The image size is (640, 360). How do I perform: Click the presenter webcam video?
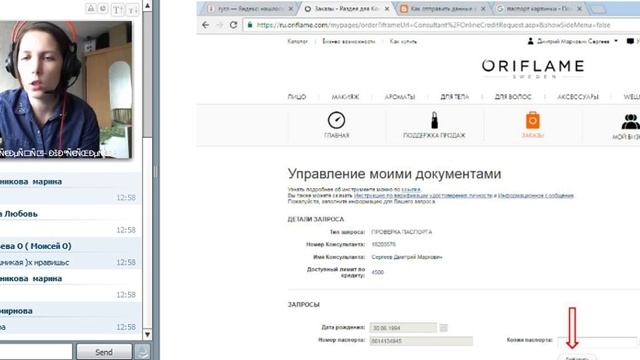(65, 90)
